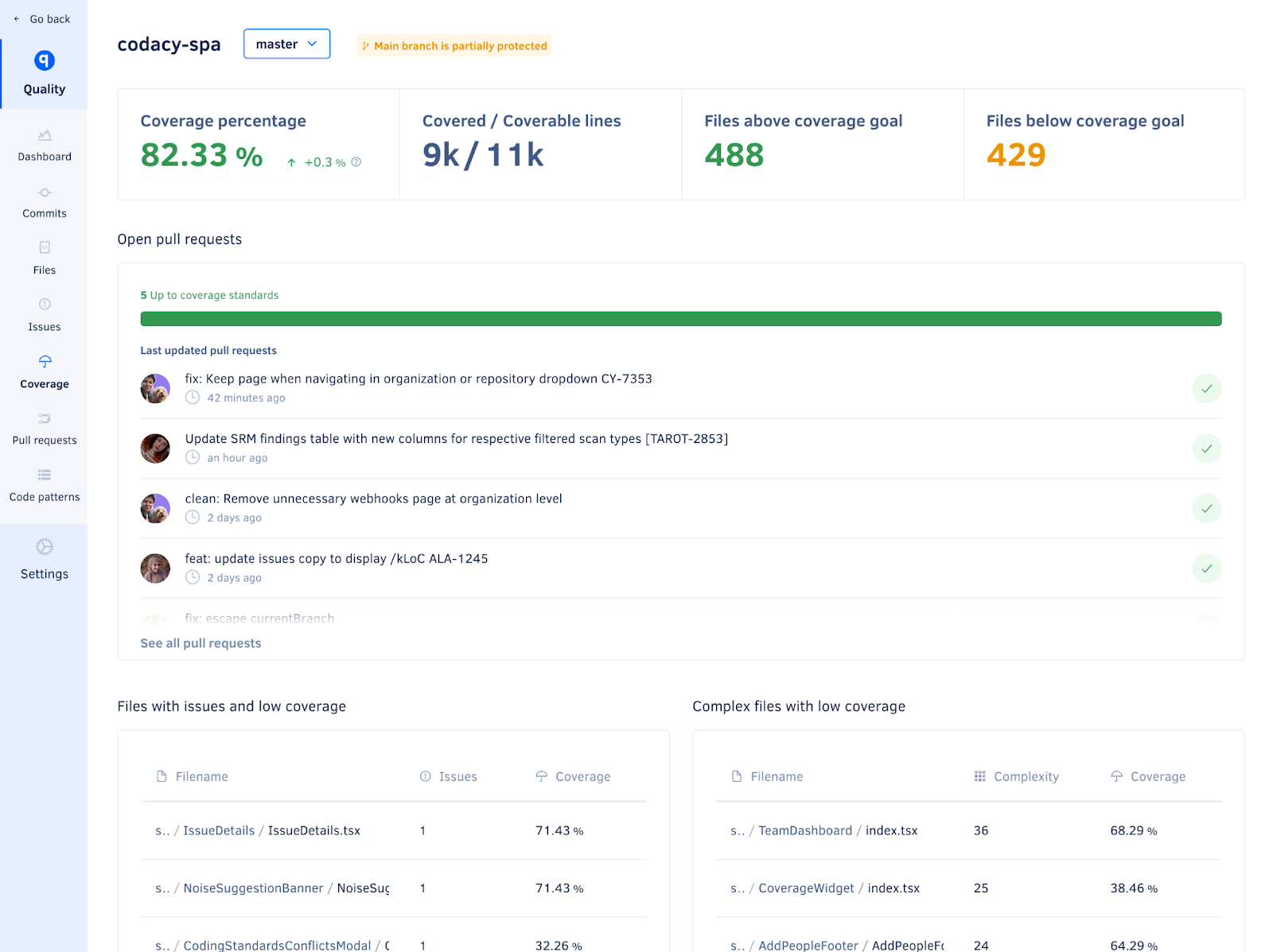Click the grid icon beside Complexity header
Image resolution: width=1273 pixels, height=952 pixels.
click(x=980, y=776)
